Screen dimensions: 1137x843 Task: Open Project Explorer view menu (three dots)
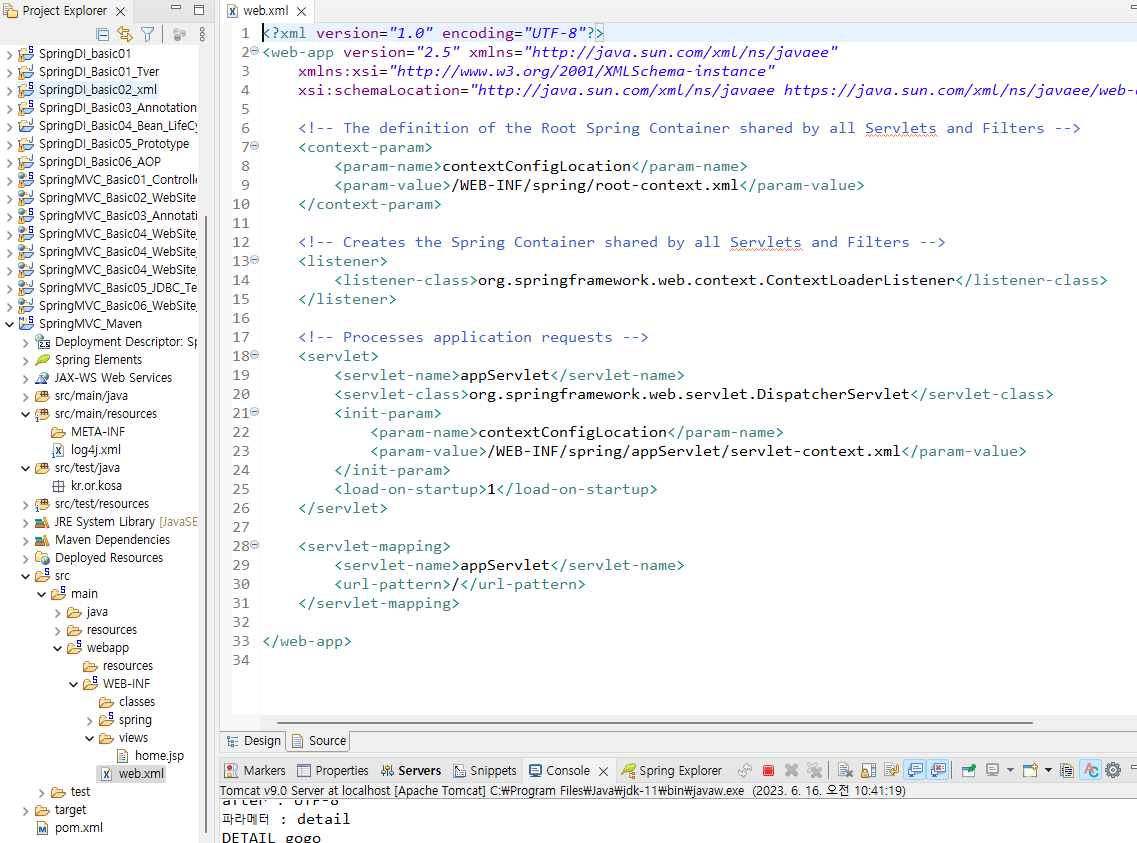tap(202, 34)
